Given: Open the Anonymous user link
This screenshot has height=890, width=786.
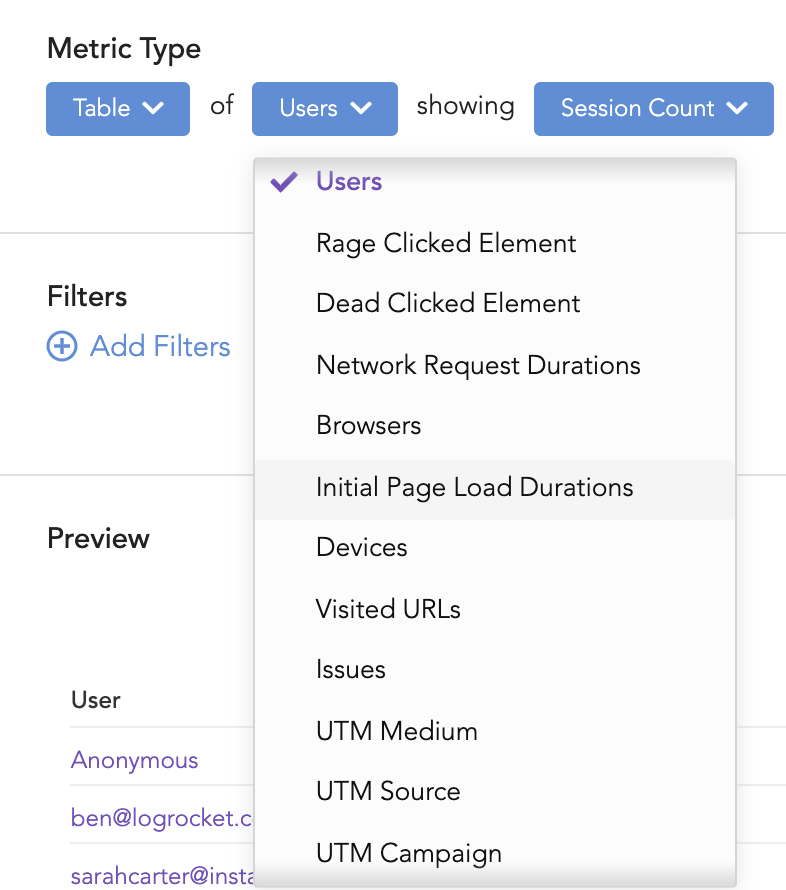Looking at the screenshot, I should pos(135,760).
